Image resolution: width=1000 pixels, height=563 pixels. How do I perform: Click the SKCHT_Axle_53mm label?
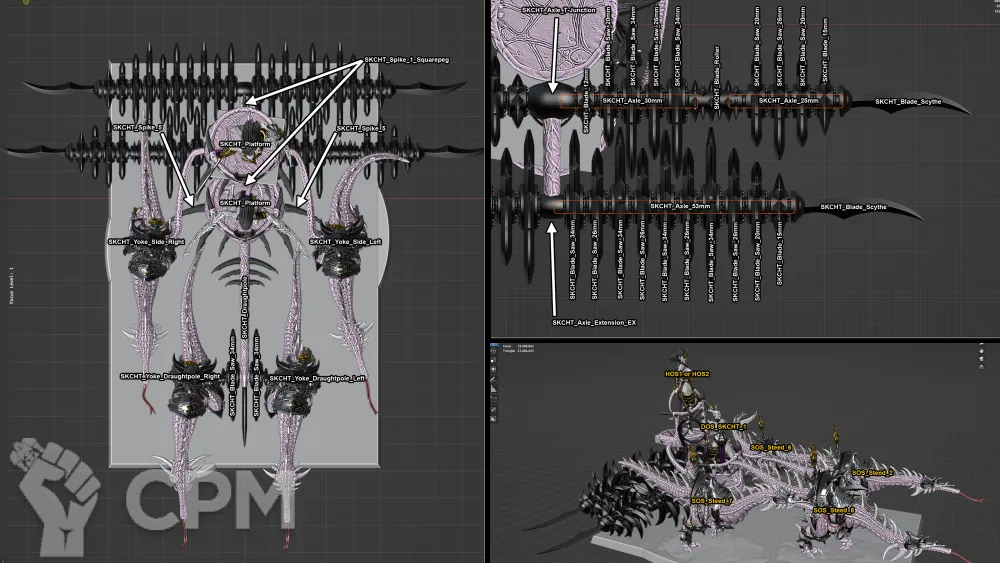(x=680, y=206)
